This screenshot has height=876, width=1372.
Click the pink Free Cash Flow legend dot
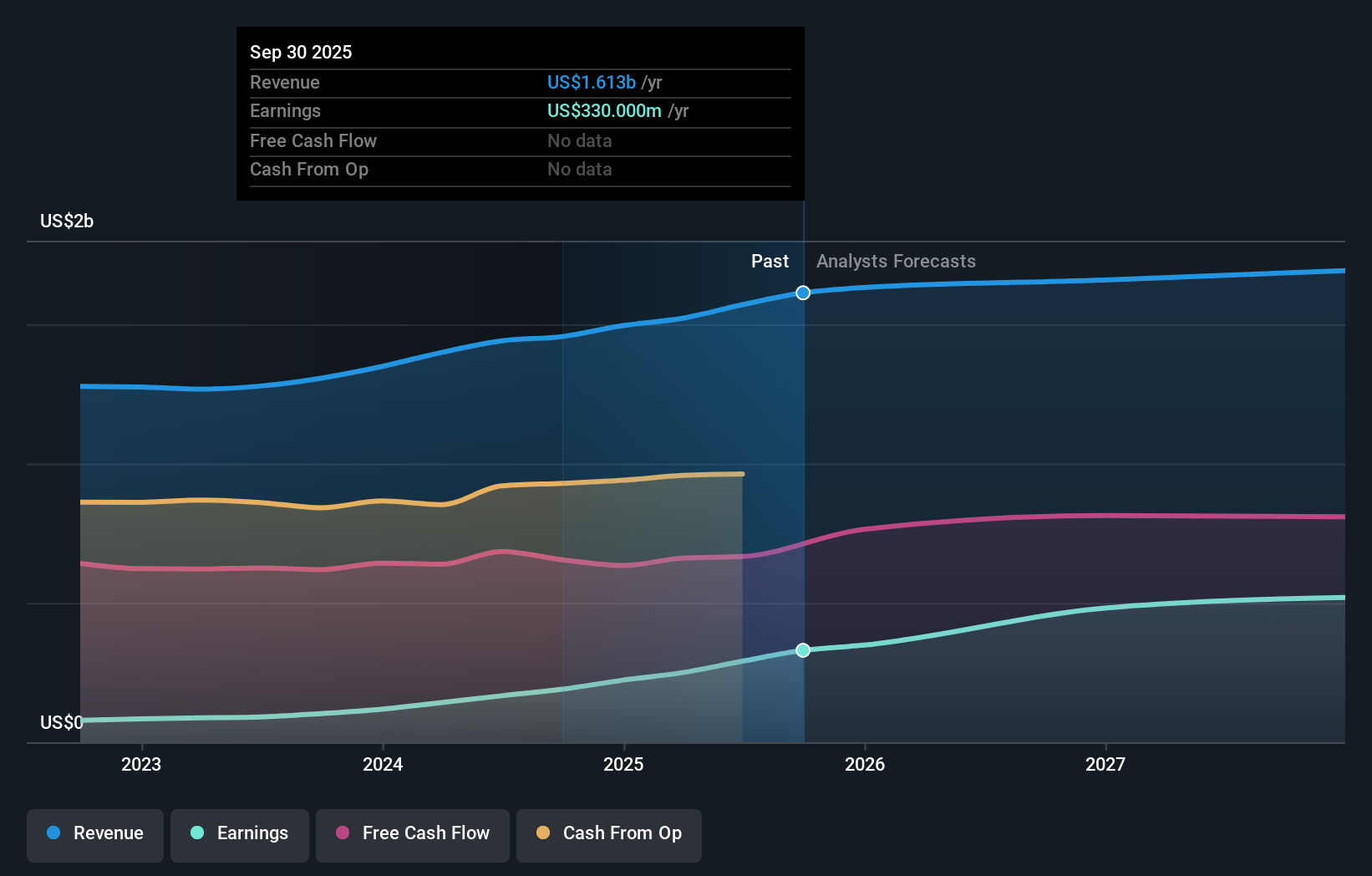coord(341,833)
